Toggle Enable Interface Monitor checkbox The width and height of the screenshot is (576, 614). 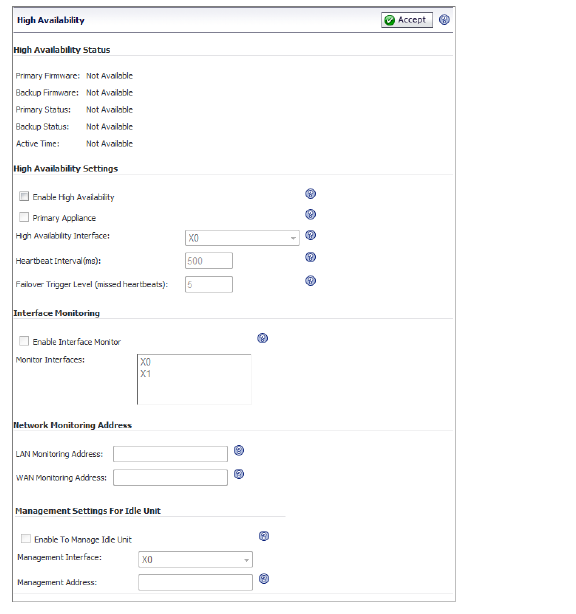click(x=24, y=341)
